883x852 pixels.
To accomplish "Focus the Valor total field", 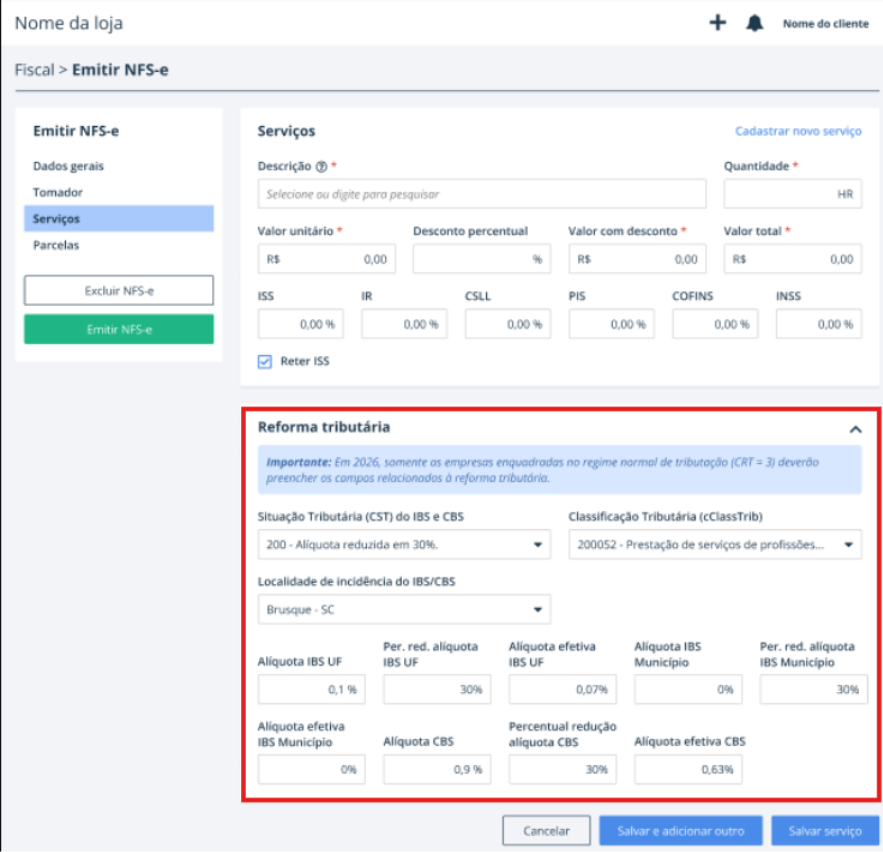I will tap(792, 259).
